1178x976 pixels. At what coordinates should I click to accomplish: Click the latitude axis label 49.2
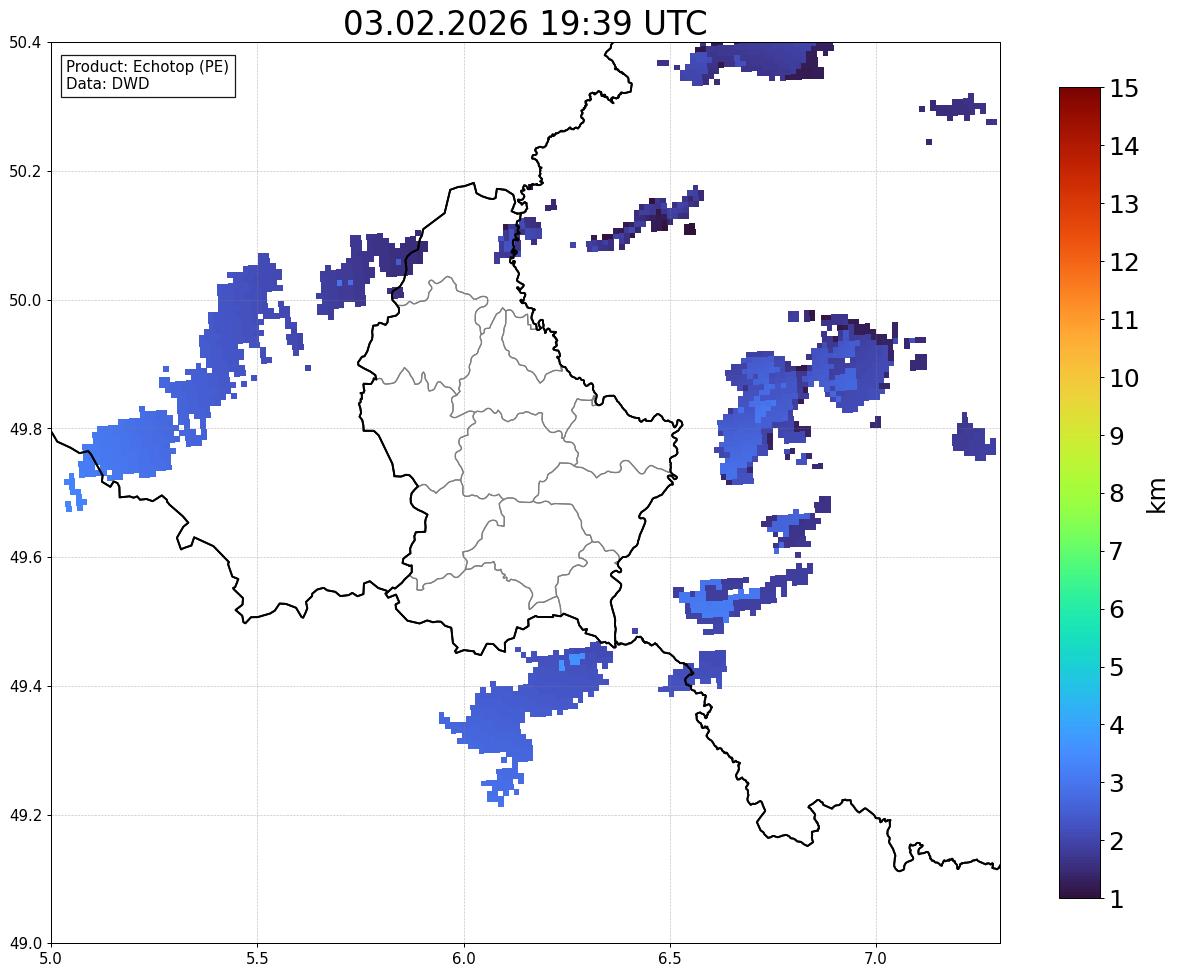coord(25,815)
